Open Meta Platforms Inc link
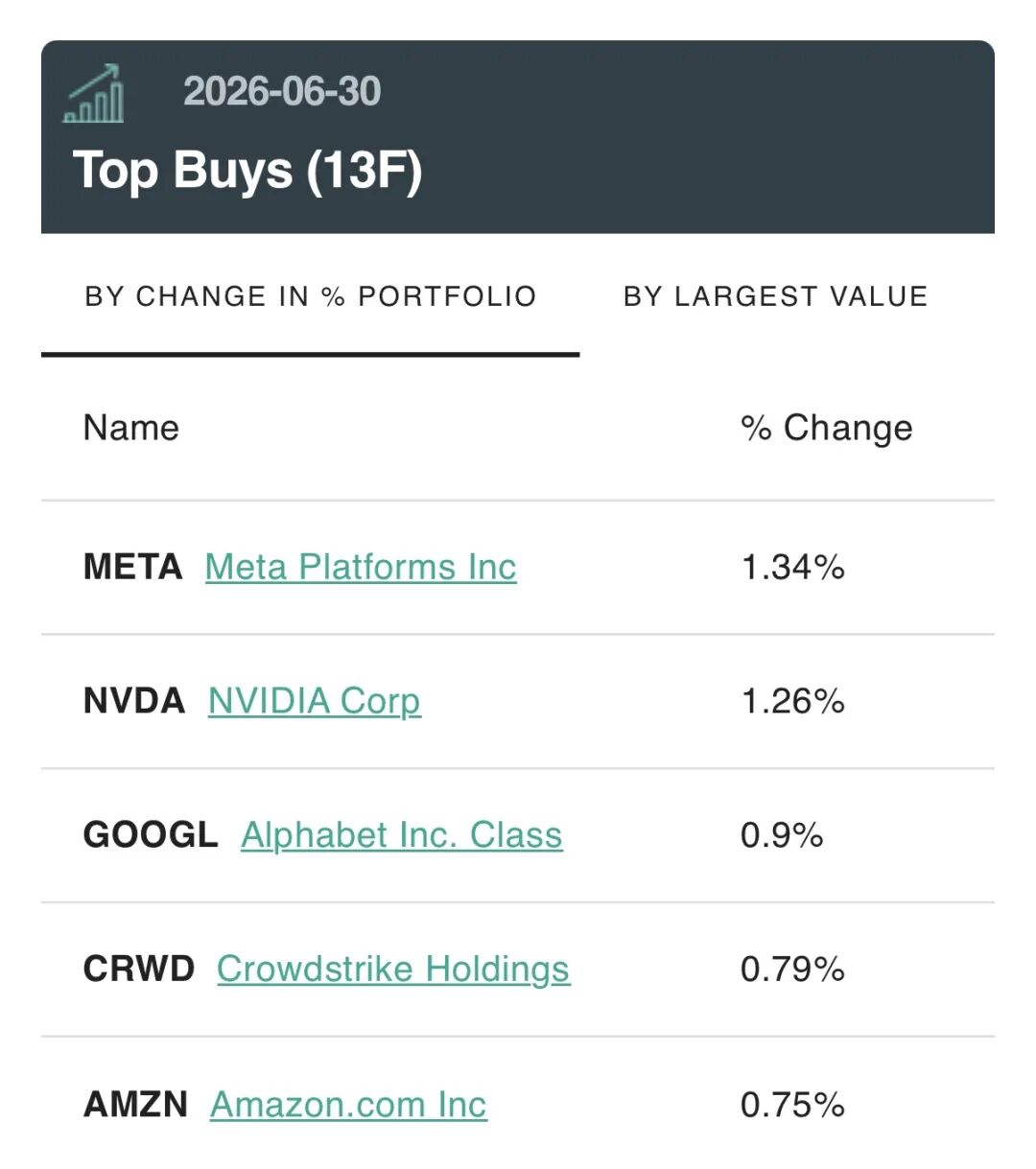Image resolution: width=1036 pixels, height=1169 pixels. click(361, 567)
